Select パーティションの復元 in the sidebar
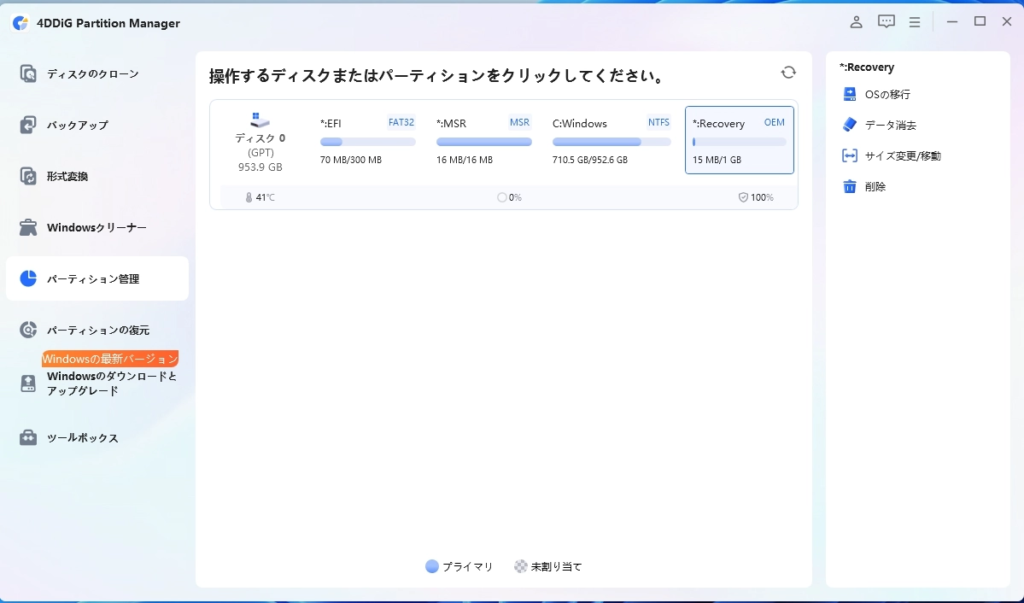 (x=97, y=330)
